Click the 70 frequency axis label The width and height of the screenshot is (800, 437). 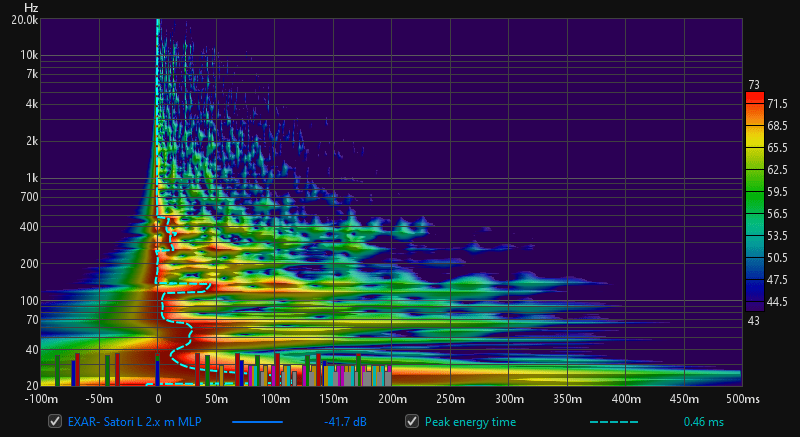[x=33, y=320]
